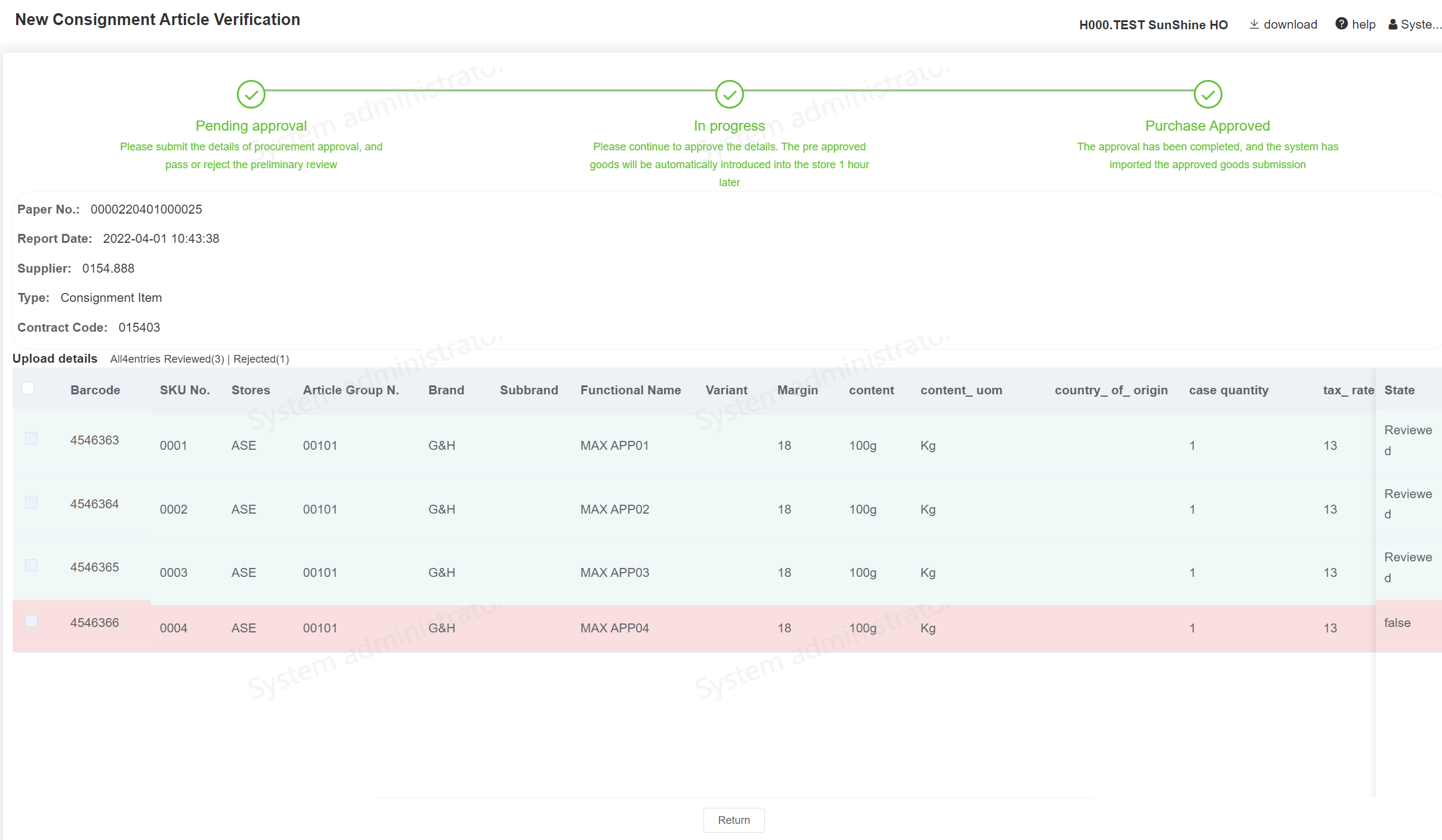The image size is (1442, 840).
Task: Show All4entries Reviewed(3) filter
Action: click(x=167, y=359)
